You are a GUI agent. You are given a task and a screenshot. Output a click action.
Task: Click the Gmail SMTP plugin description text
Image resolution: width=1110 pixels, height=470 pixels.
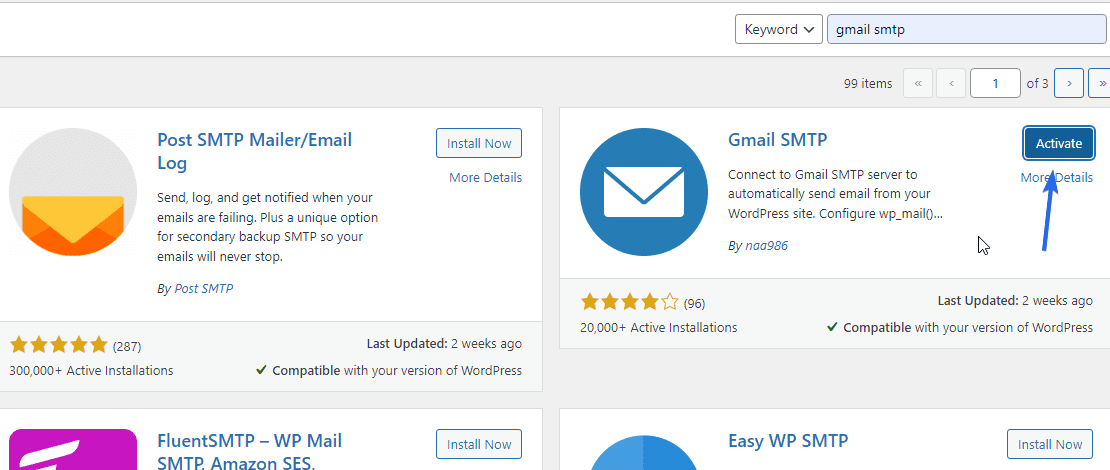pos(835,194)
